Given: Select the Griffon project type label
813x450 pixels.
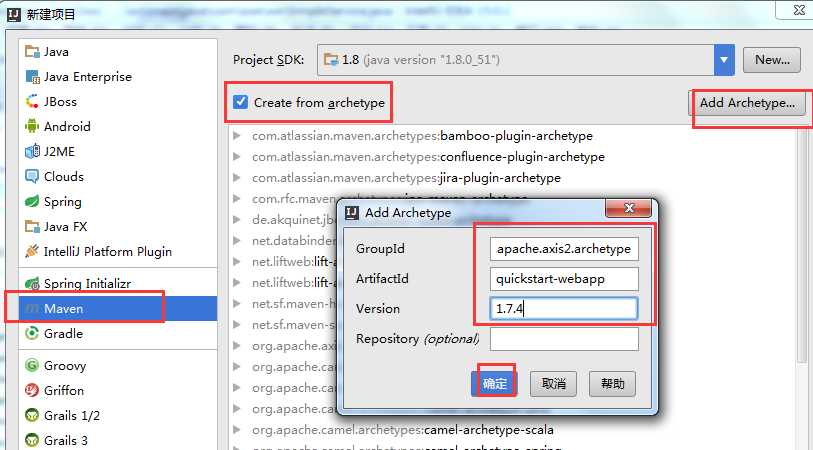Looking at the screenshot, I should coord(64,390).
